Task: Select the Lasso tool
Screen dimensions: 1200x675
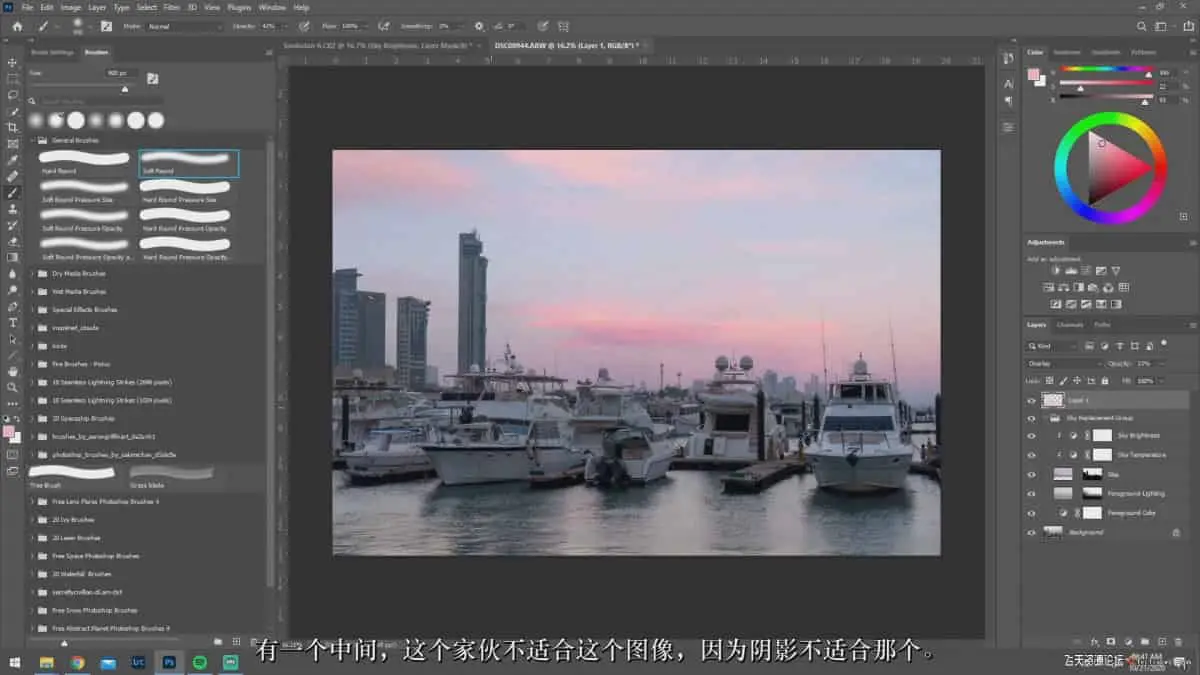Action: tap(13, 95)
